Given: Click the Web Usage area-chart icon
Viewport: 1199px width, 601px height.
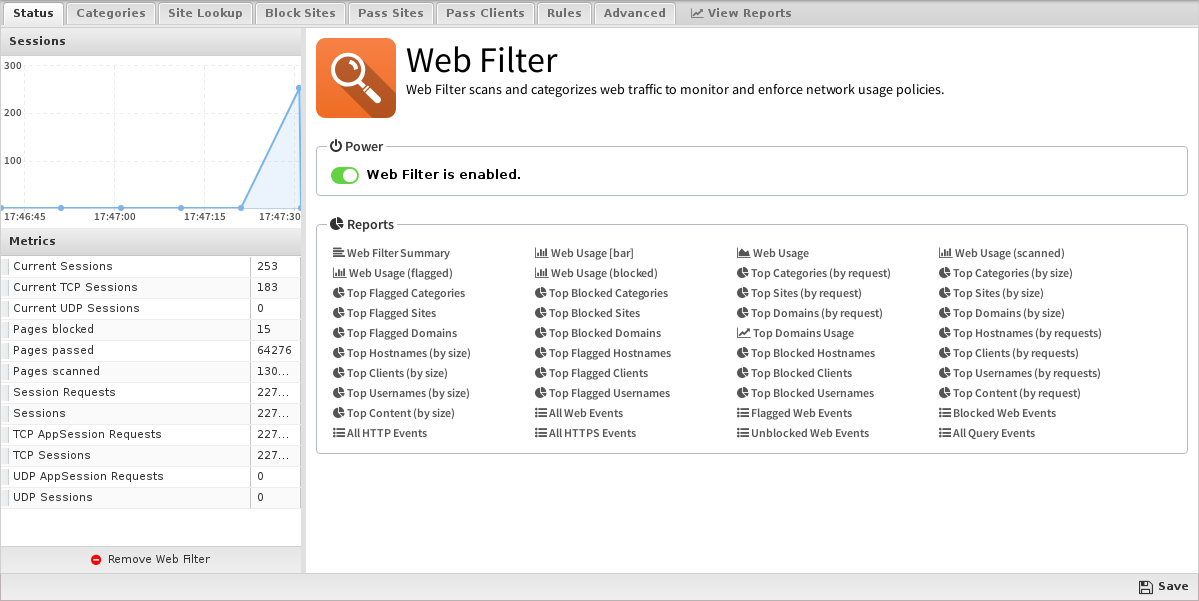Looking at the screenshot, I should point(743,253).
